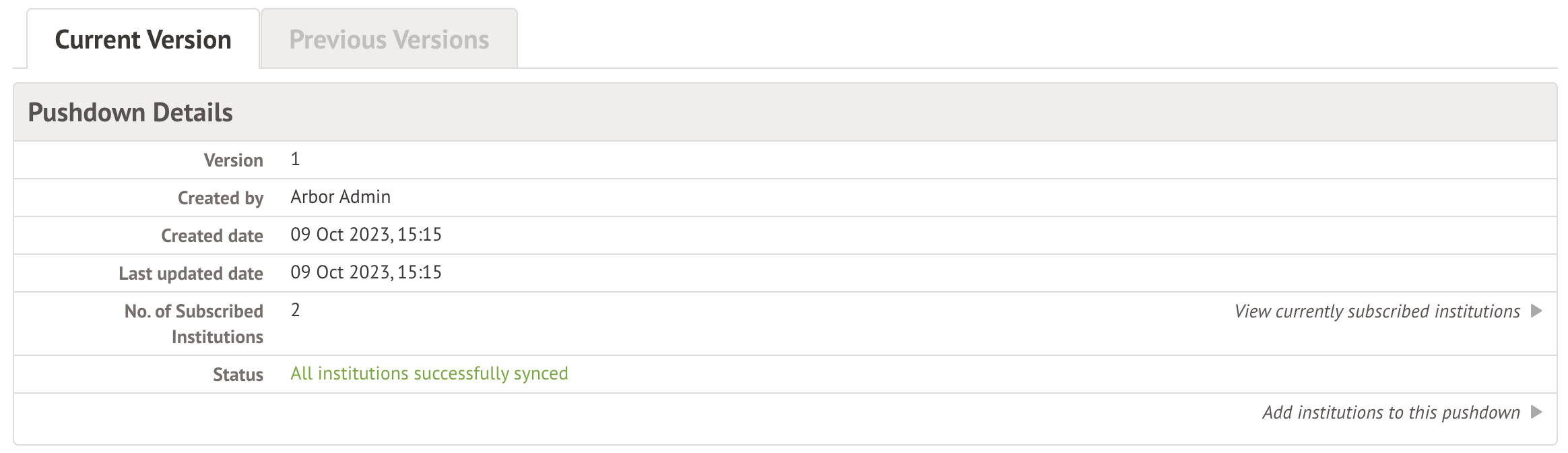1568x453 pixels.
Task: Click the Created by label
Action: click(x=220, y=198)
